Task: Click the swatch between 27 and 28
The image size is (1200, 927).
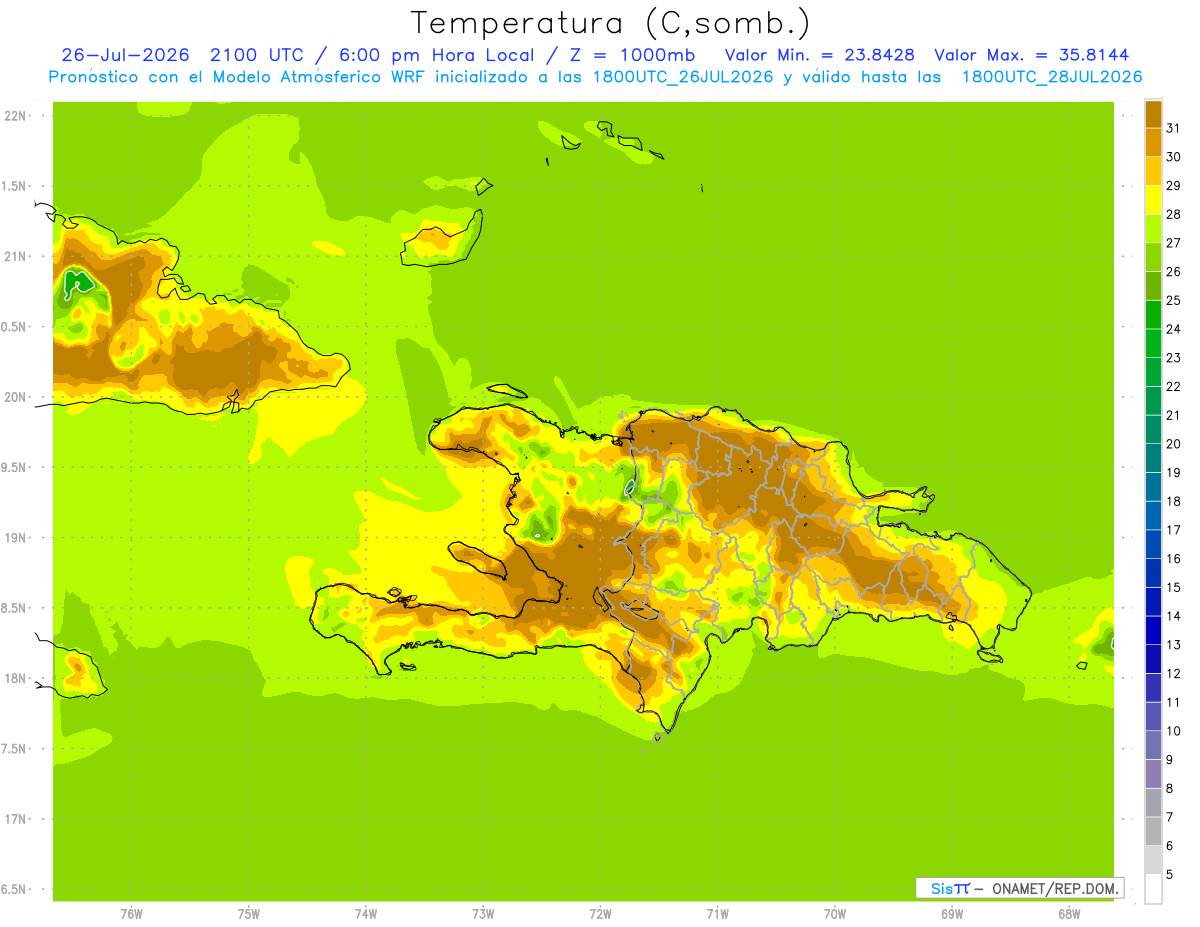Action: [x=1153, y=228]
